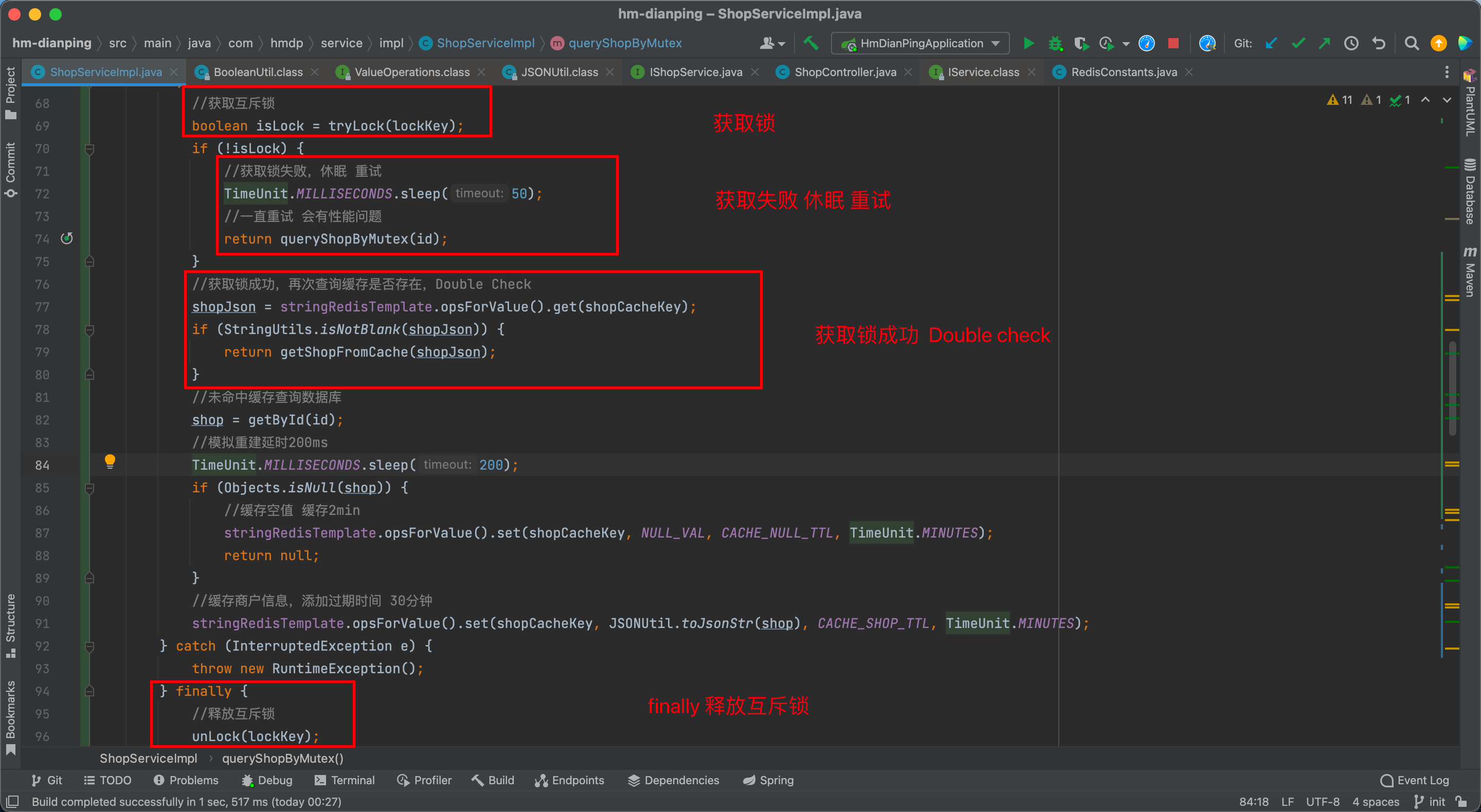Click the LF line separator widget
Image resolution: width=1481 pixels, height=812 pixels.
point(1287,801)
